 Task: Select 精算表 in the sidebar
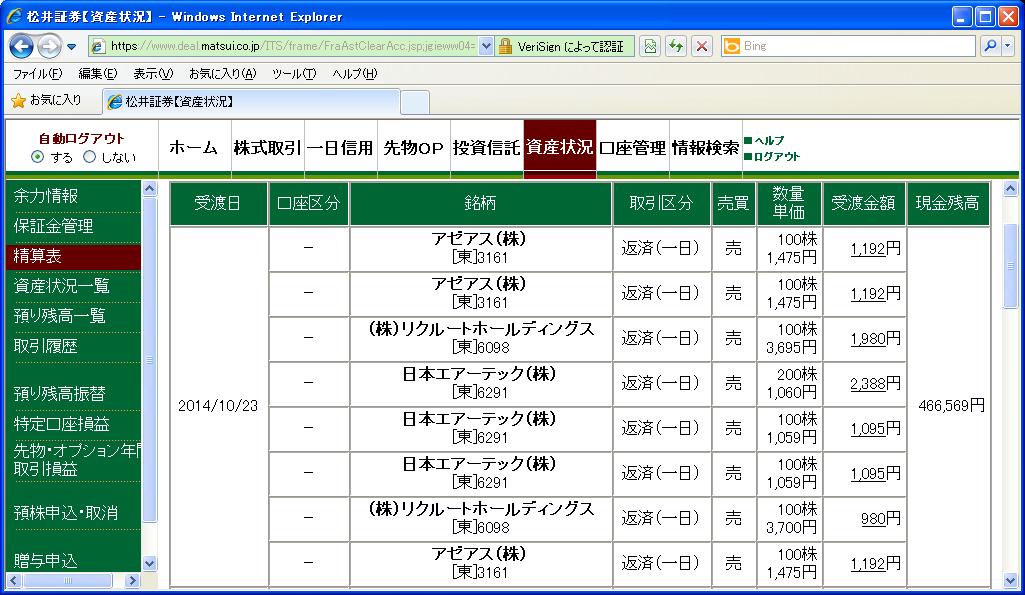[73, 256]
